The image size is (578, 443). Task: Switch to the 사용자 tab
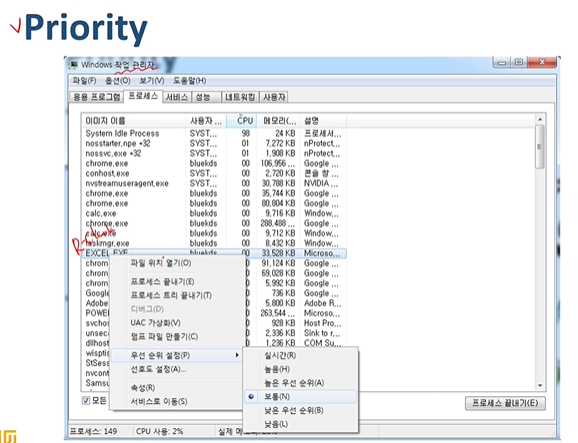tap(274, 97)
